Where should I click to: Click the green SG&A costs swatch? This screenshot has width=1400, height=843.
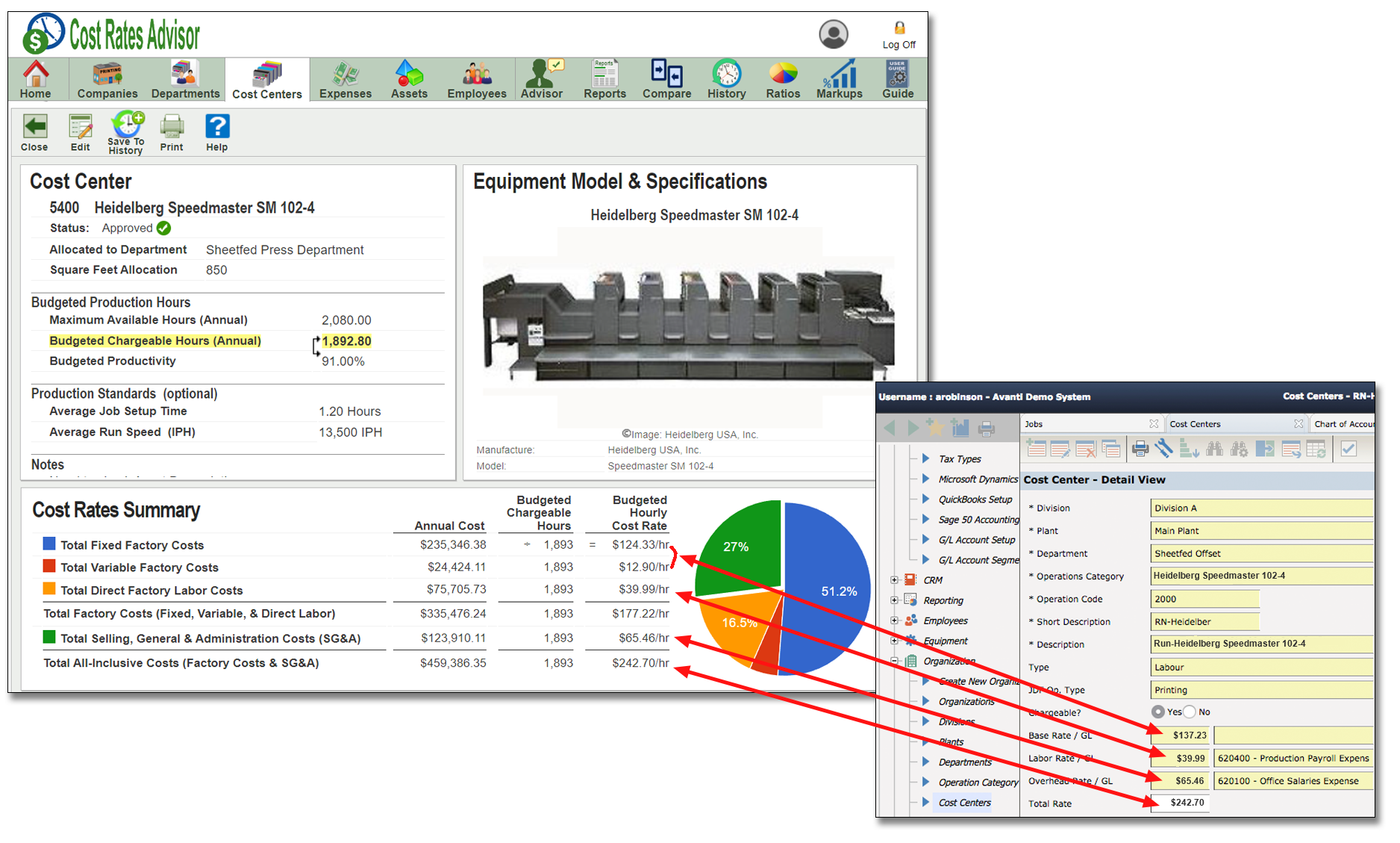tap(49, 637)
